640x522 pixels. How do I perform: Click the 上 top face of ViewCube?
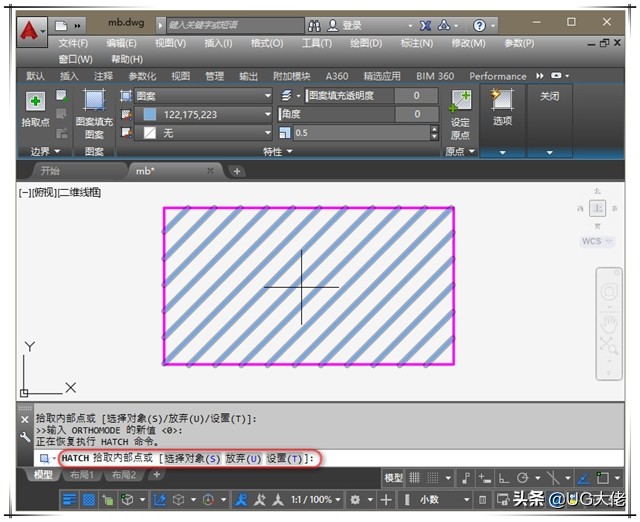pyautogui.click(x=598, y=208)
